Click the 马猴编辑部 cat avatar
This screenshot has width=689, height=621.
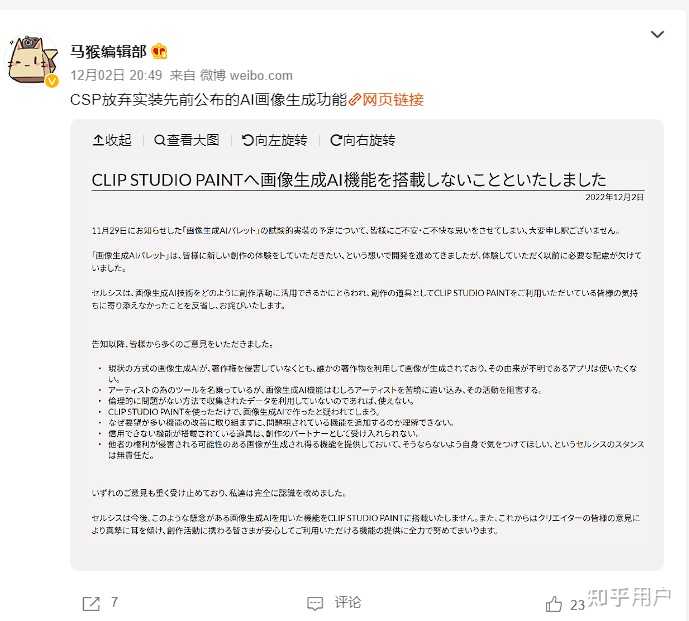point(33,61)
